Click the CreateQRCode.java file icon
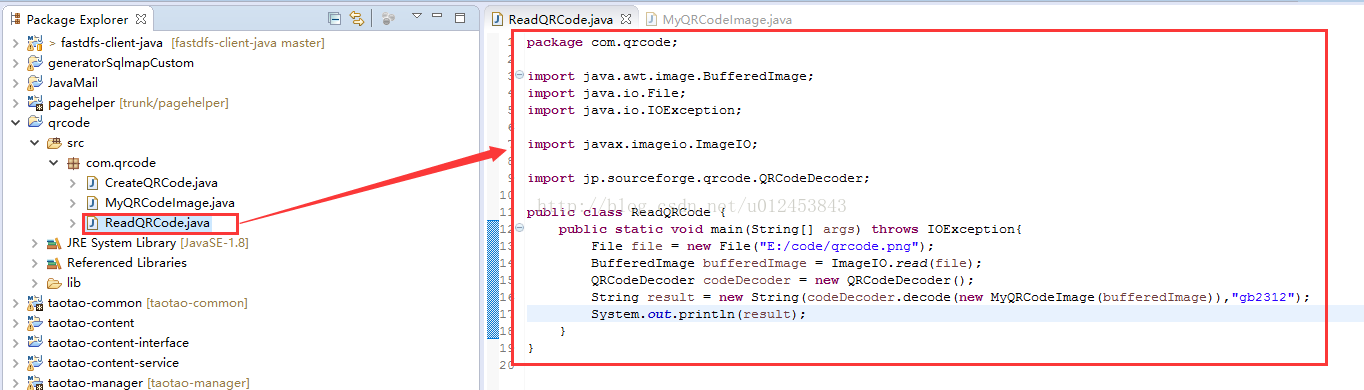This screenshot has width=1364, height=390. (92, 182)
